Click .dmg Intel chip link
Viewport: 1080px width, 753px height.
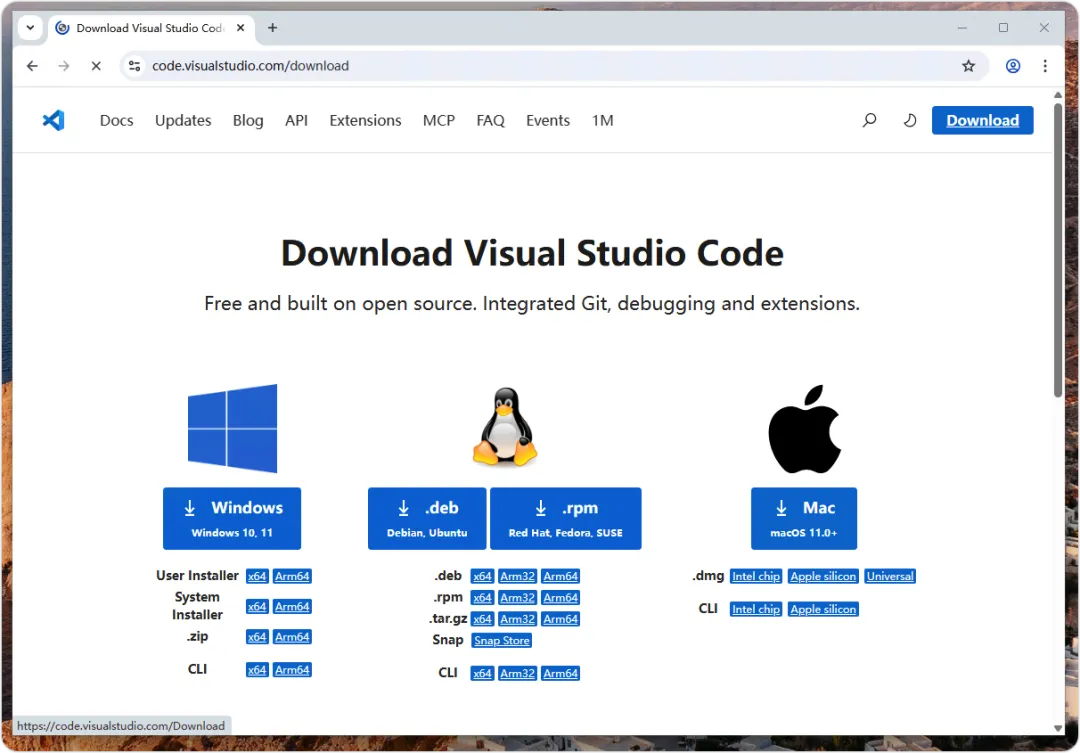click(756, 577)
